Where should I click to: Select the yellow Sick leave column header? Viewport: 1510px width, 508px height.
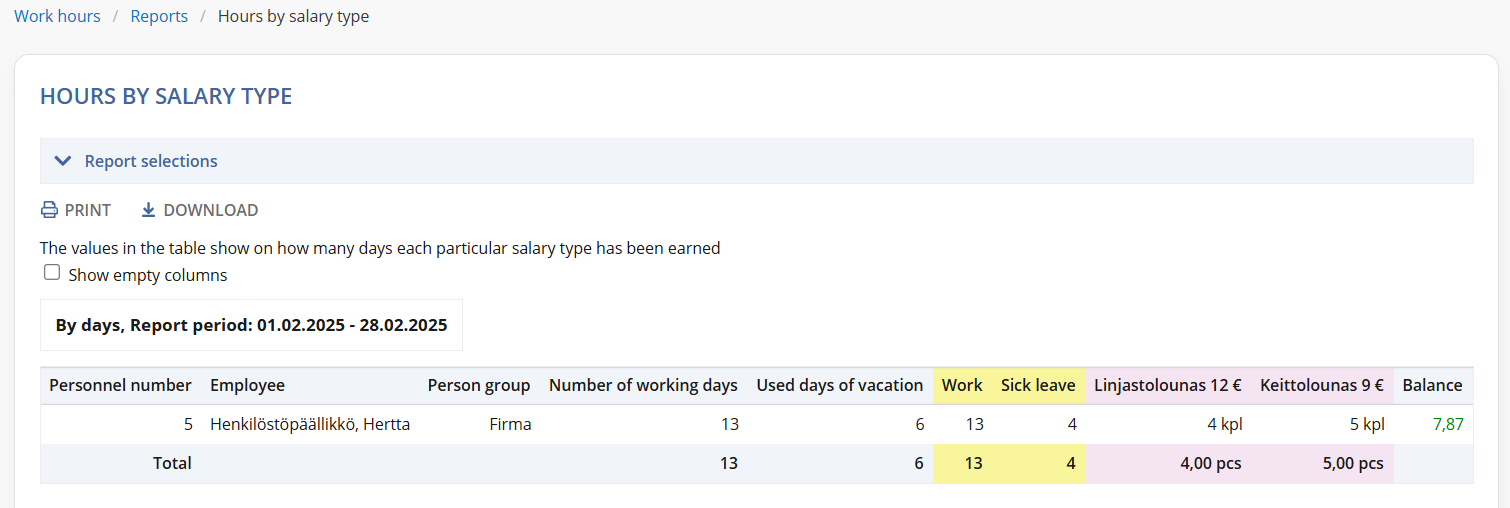coord(1038,385)
